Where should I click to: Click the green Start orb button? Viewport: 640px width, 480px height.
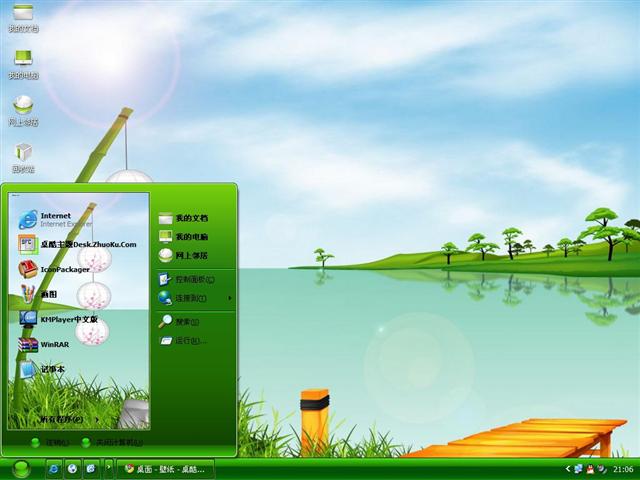click(x=21, y=469)
